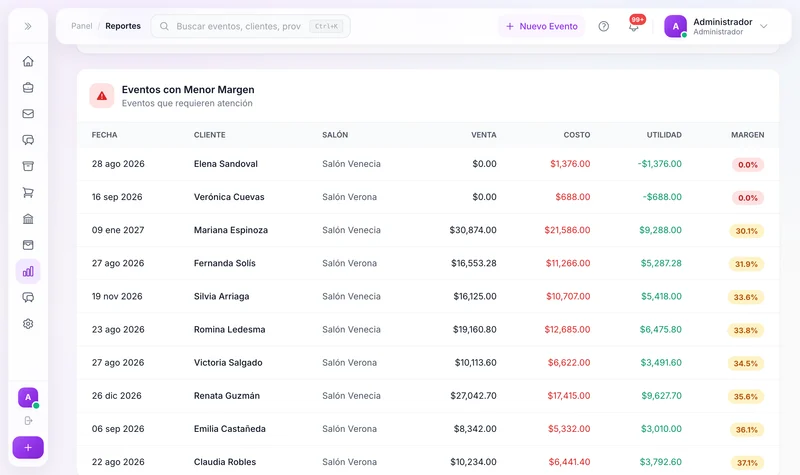Click the logout icon in sidebar
The height and width of the screenshot is (475, 800).
(28, 421)
